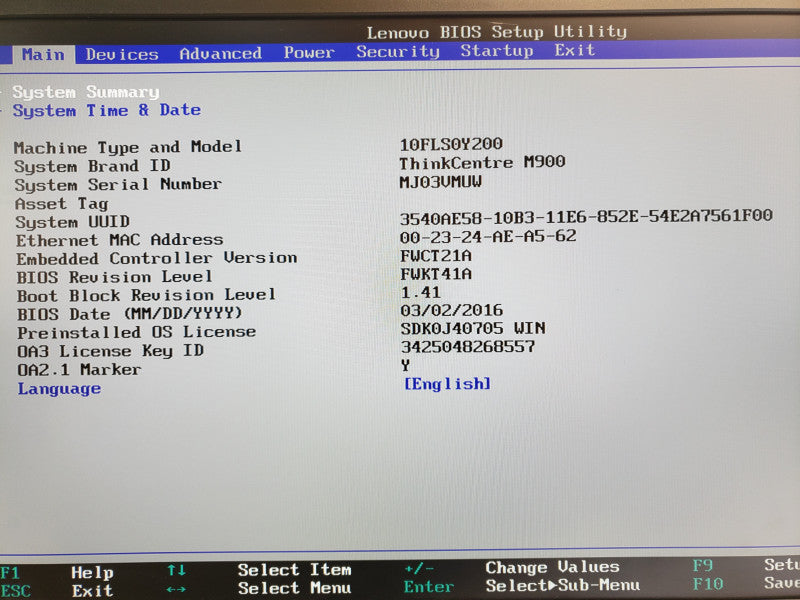Viewport: 800px width, 600px height.
Task: Open the Security tab
Action: click(x=398, y=52)
